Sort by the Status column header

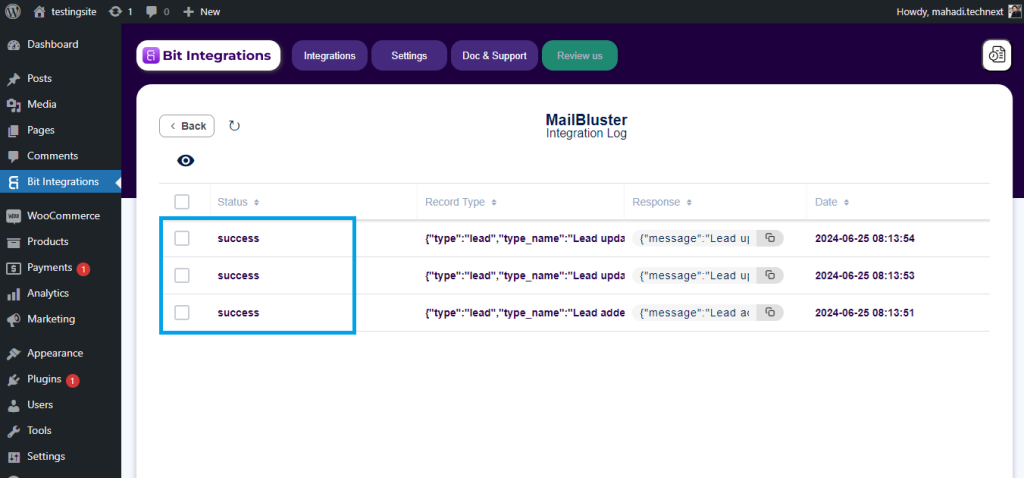238,202
